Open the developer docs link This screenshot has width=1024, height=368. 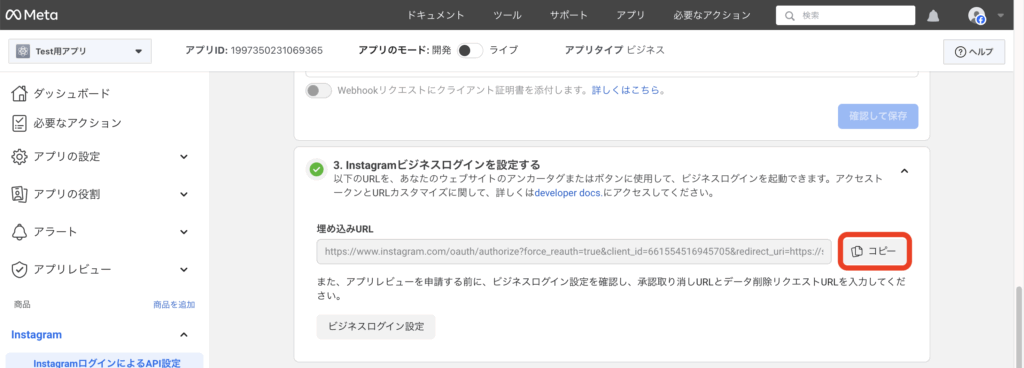(x=568, y=194)
